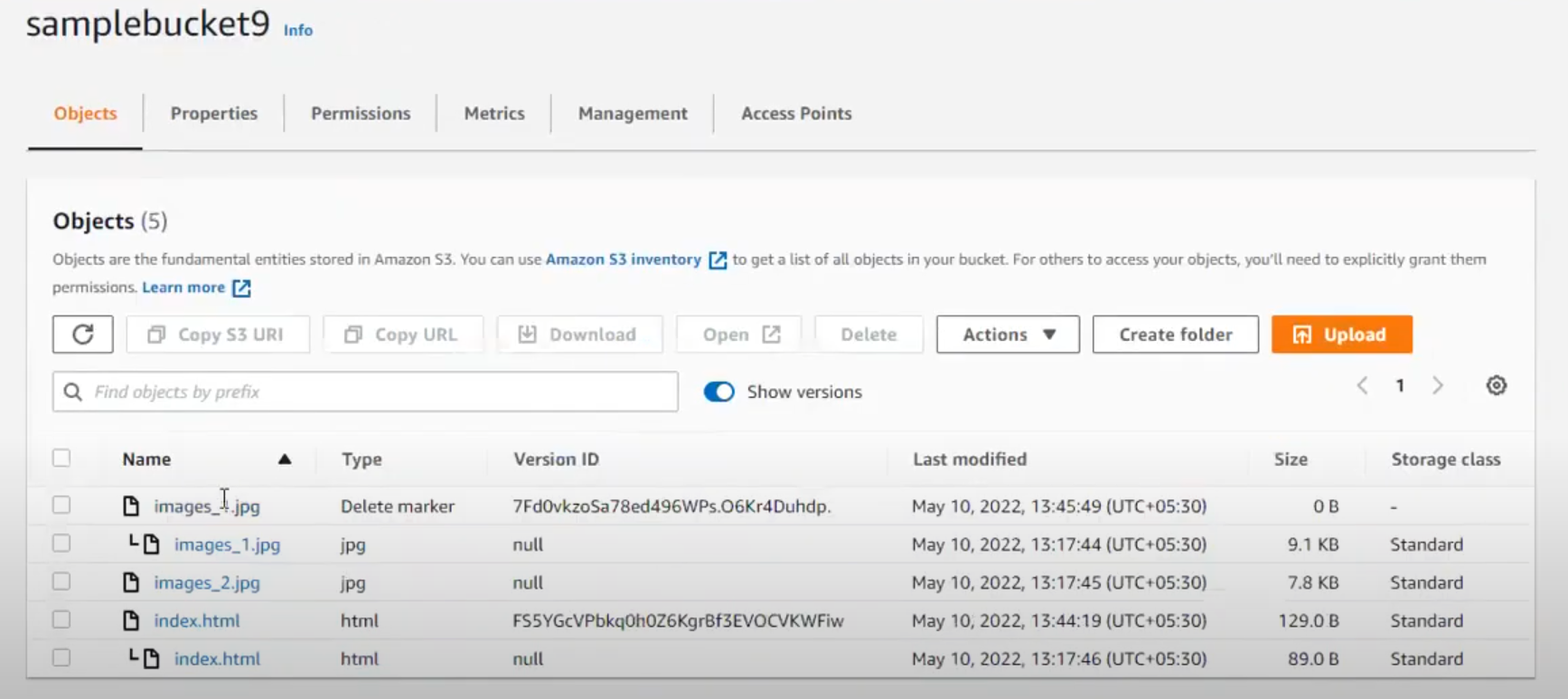This screenshot has height=699, width=1568.
Task: Focus the Find objects by prefix field
Action: 365,392
